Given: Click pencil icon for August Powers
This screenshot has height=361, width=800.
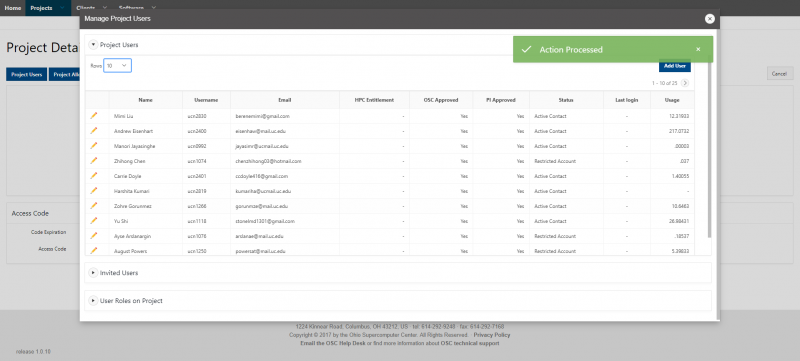Looking at the screenshot, I should pos(93,250).
